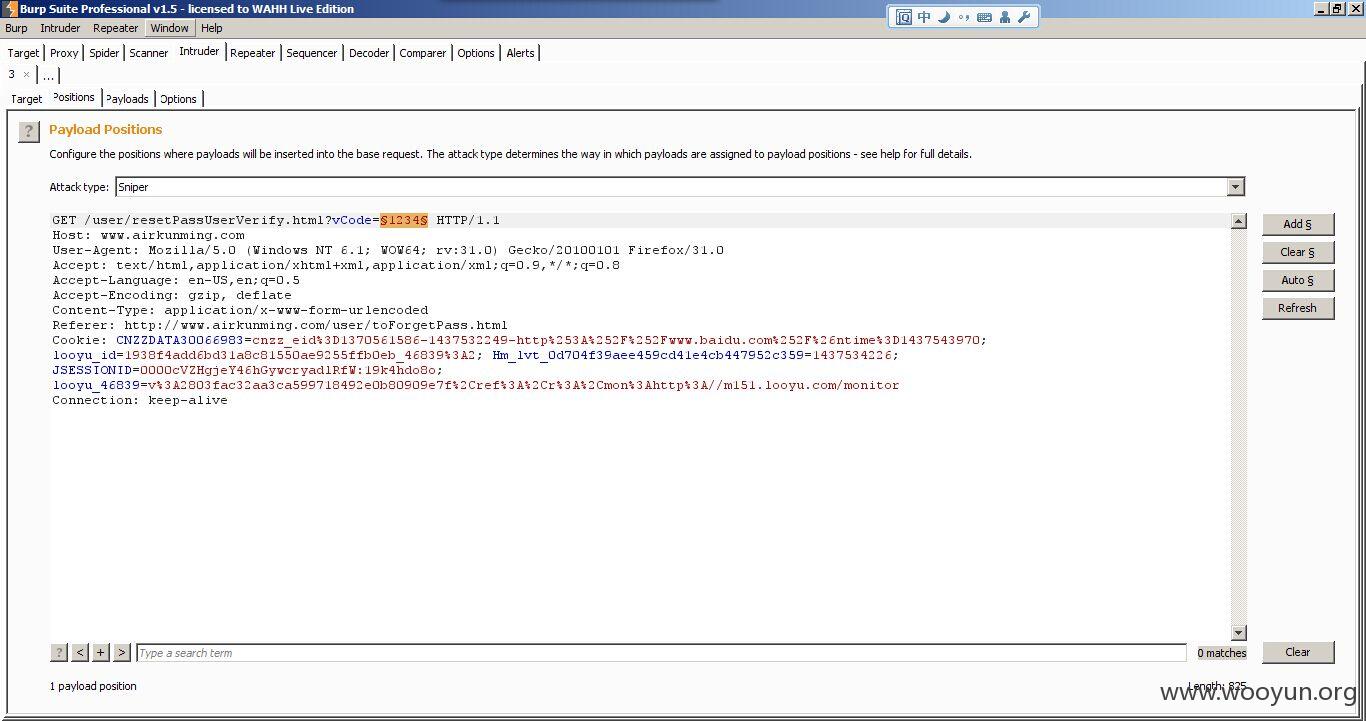This screenshot has height=721, width=1366.
Task: Switch to the Scanner tab
Action: click(x=149, y=53)
